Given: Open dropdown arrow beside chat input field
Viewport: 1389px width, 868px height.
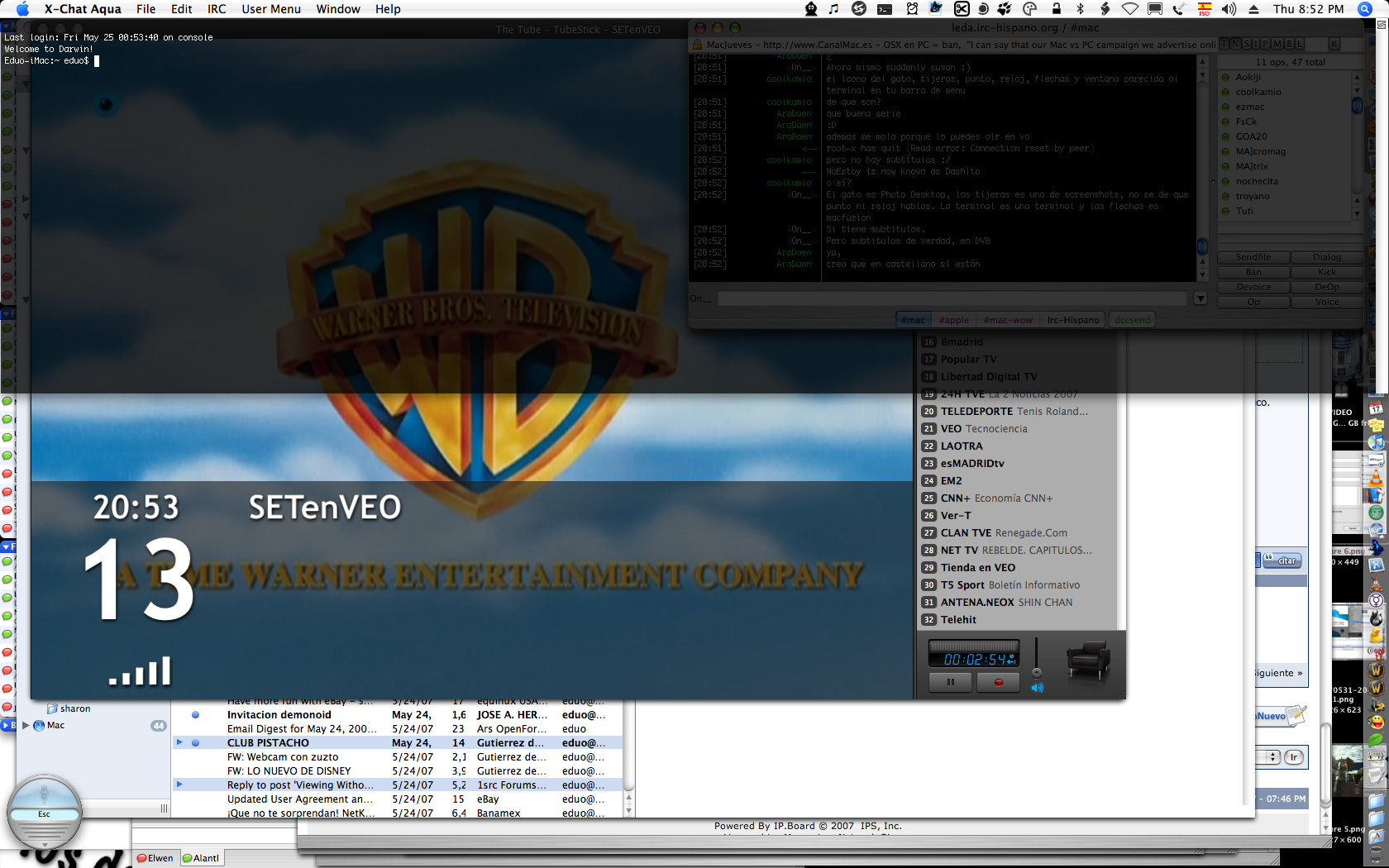Looking at the screenshot, I should pos(1200,298).
